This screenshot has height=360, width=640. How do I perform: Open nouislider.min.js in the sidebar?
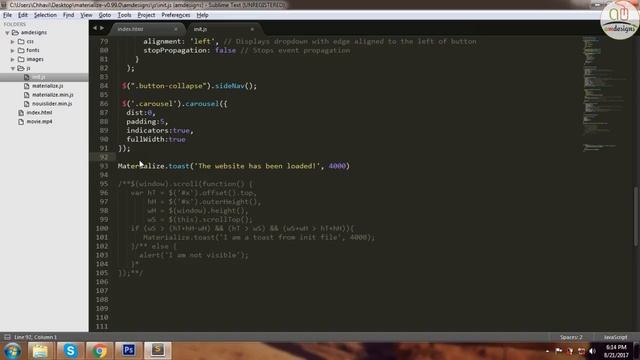(52, 104)
